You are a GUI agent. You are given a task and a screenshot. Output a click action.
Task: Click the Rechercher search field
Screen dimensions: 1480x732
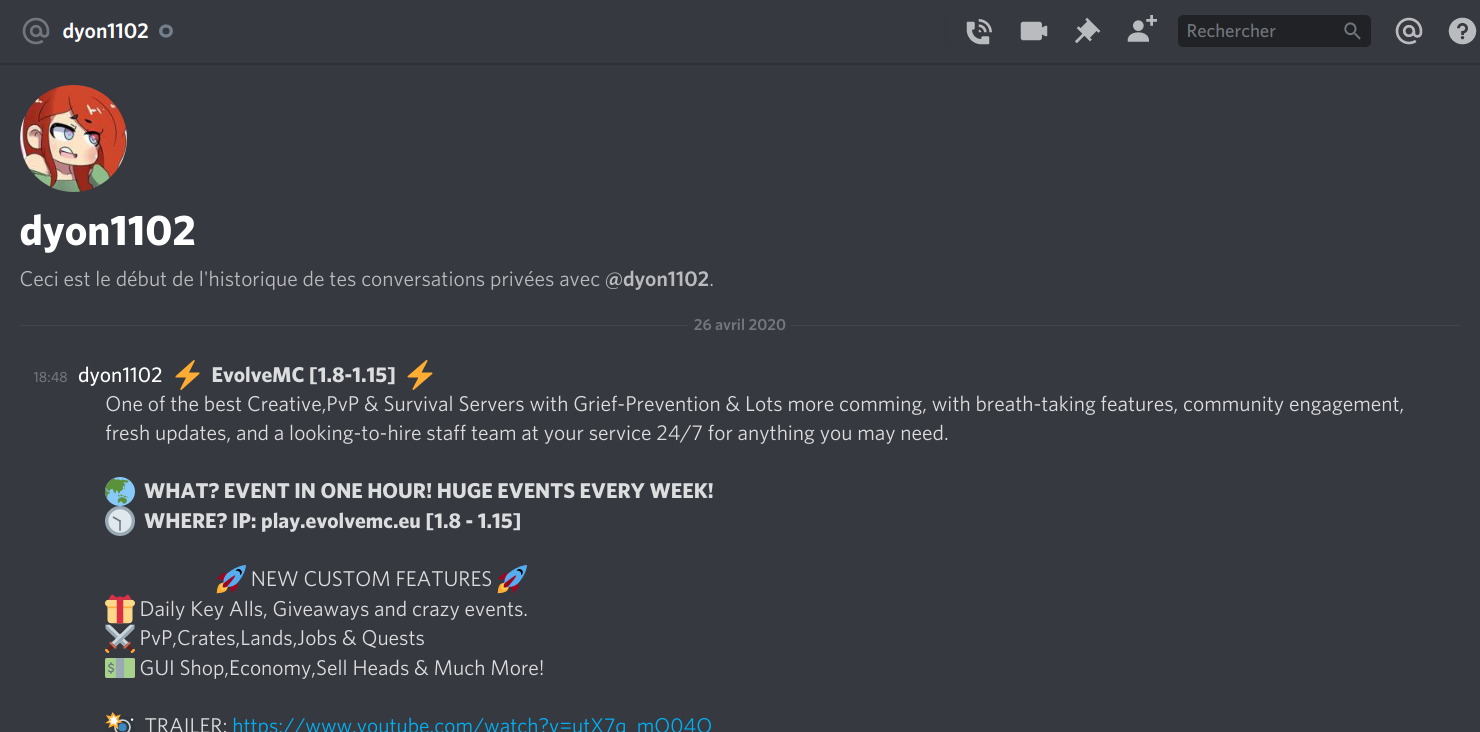click(x=1273, y=31)
